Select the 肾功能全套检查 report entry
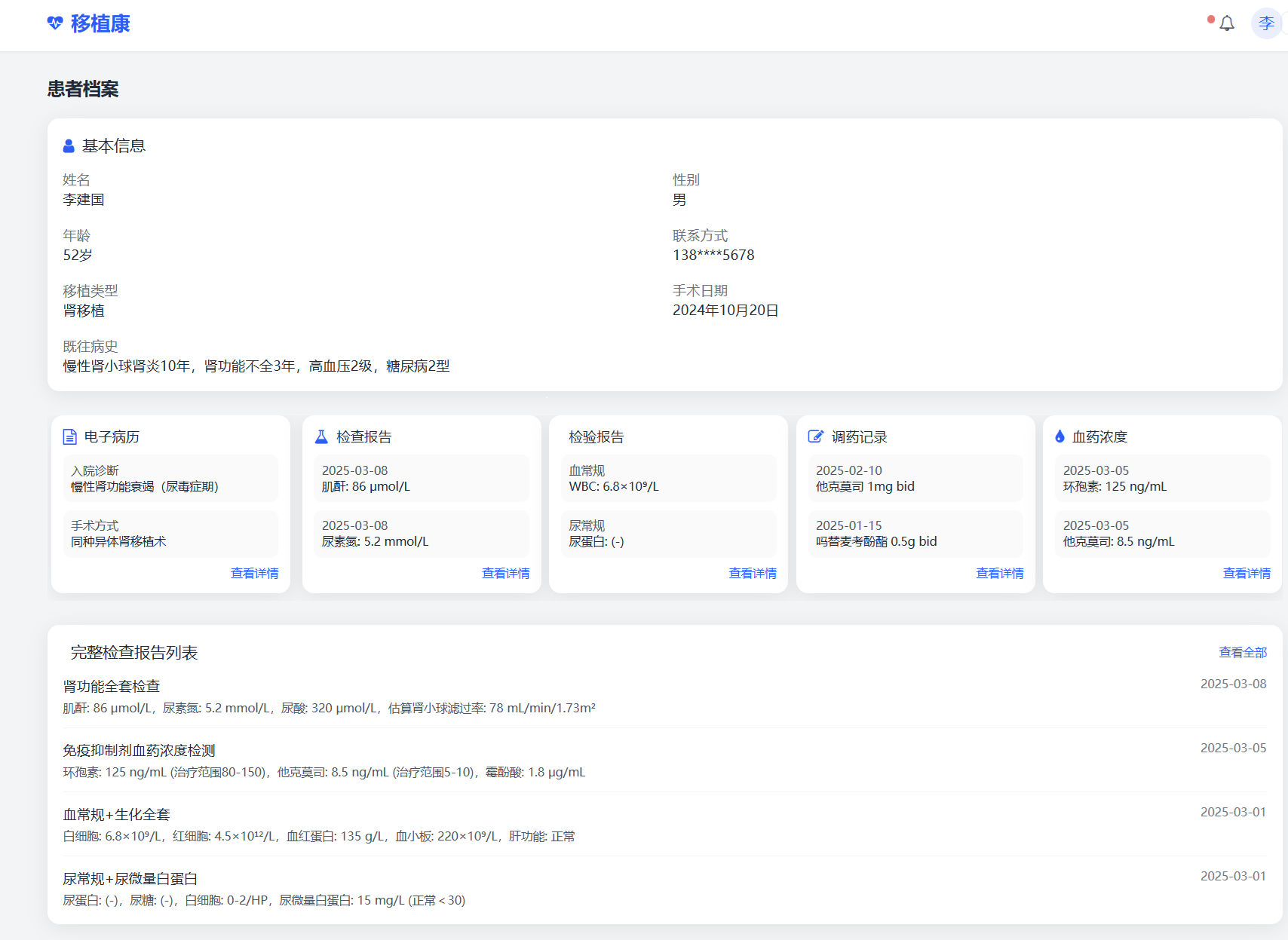The height and width of the screenshot is (940, 1288). [112, 687]
